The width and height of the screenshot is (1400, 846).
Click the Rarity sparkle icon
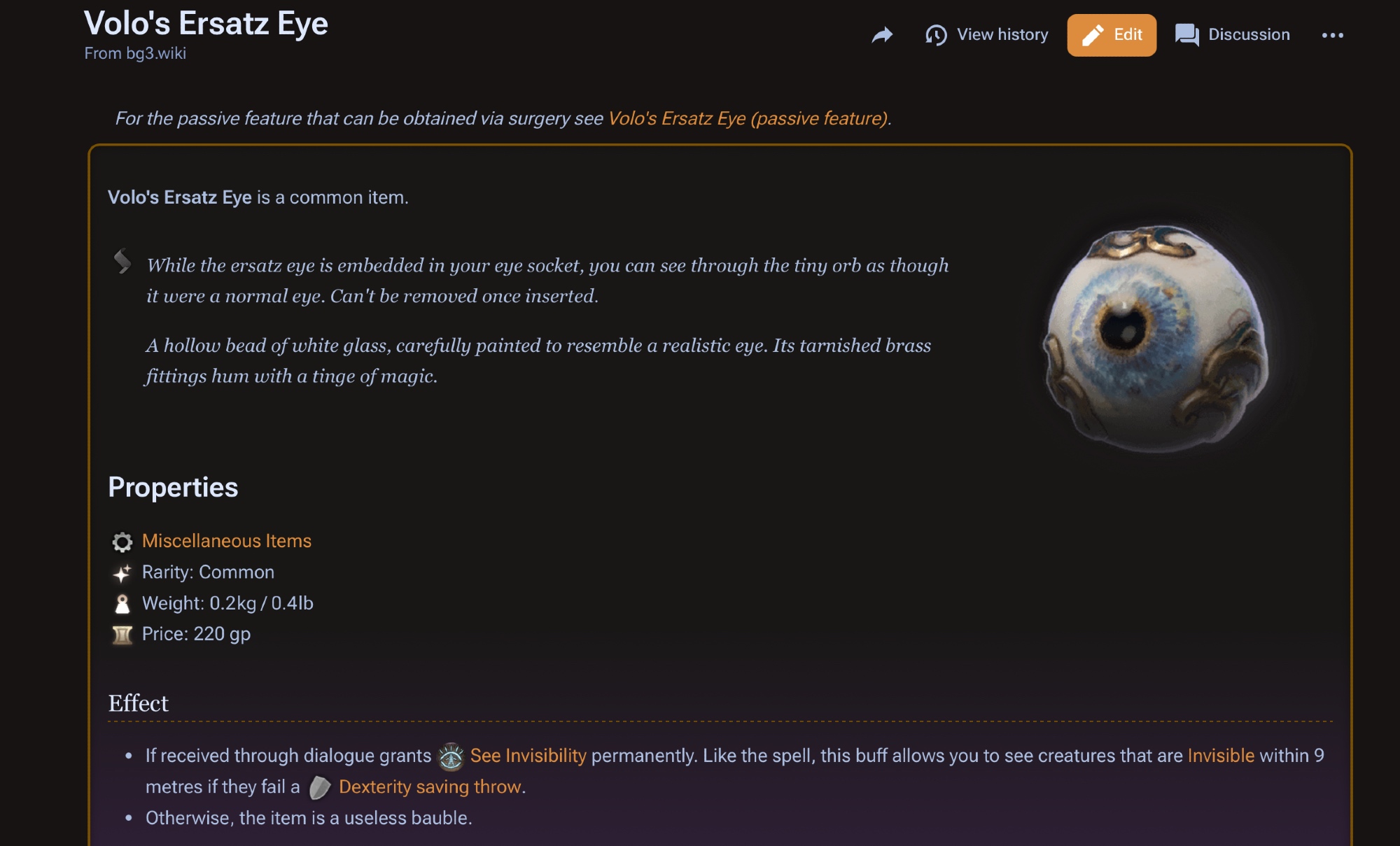[x=122, y=573]
